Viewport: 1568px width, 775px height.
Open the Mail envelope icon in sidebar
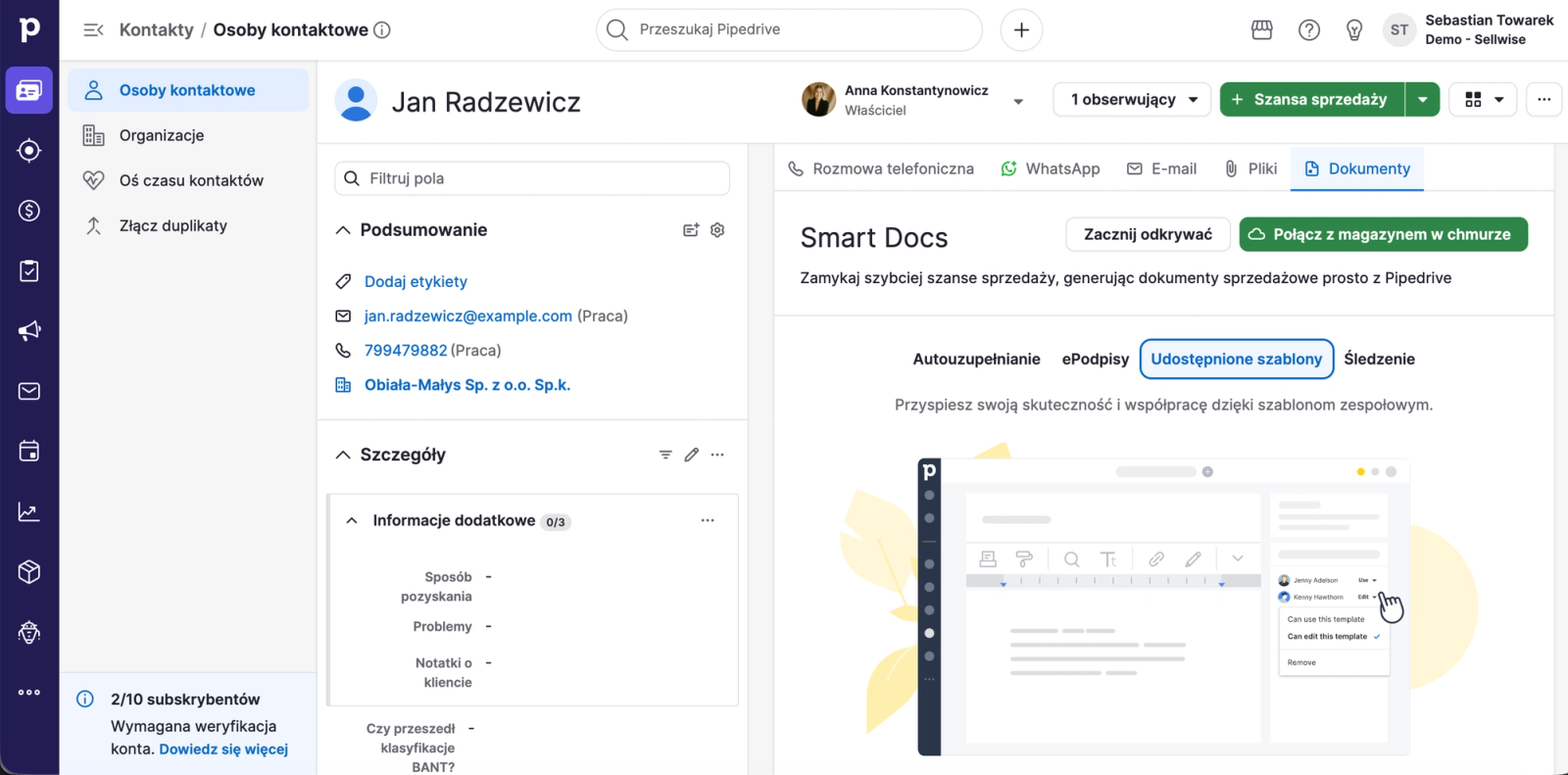tap(29, 391)
